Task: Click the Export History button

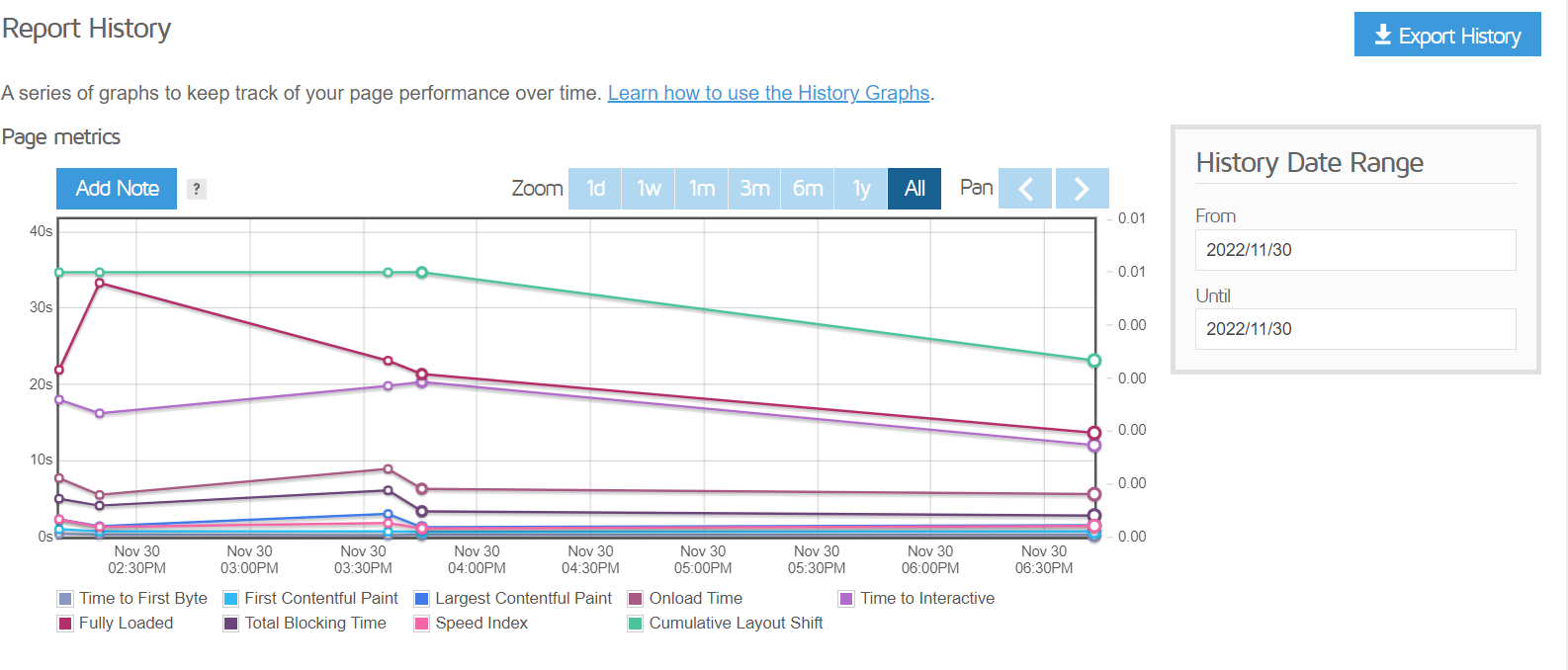Action: click(x=1447, y=34)
